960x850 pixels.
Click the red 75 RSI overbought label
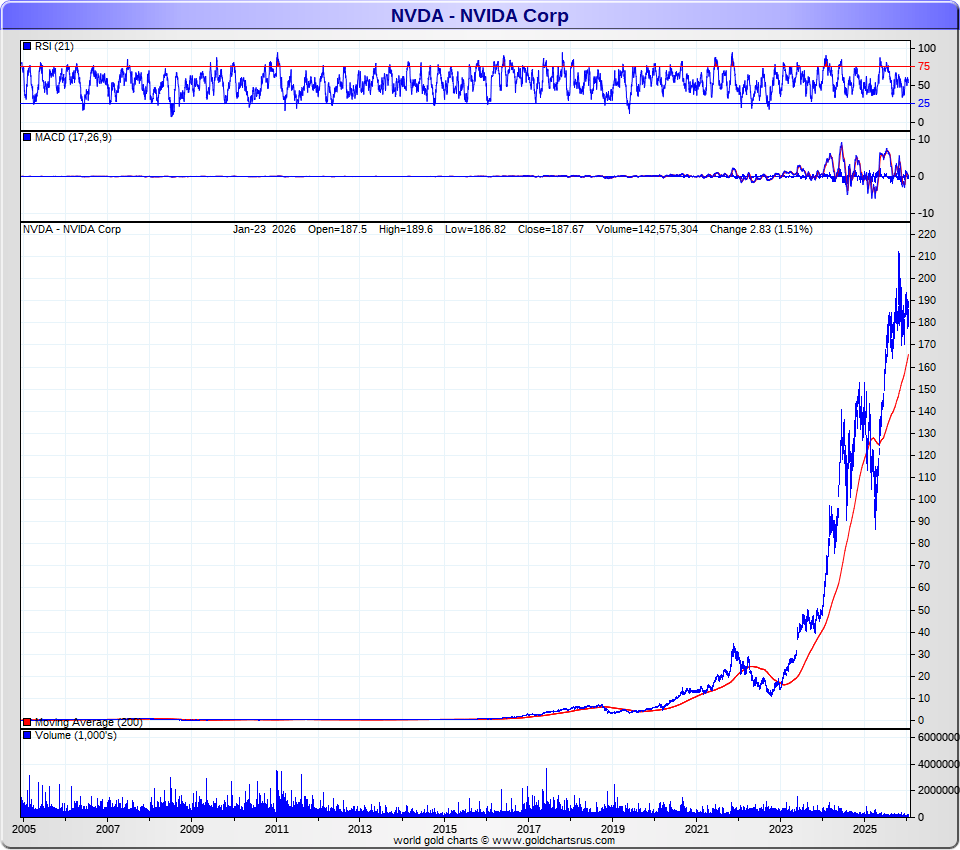click(x=925, y=66)
